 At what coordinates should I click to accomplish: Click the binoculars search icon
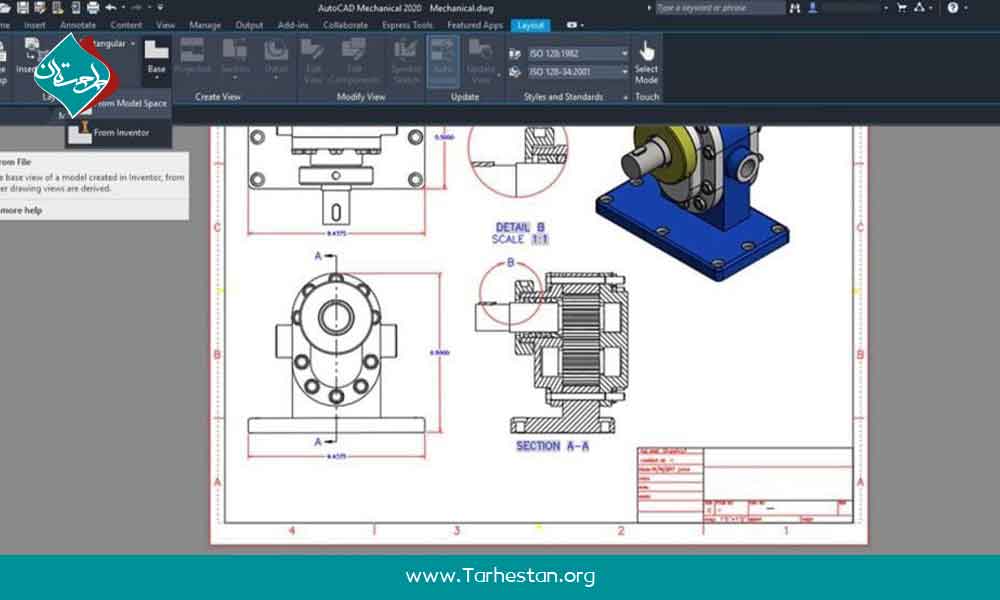[795, 8]
